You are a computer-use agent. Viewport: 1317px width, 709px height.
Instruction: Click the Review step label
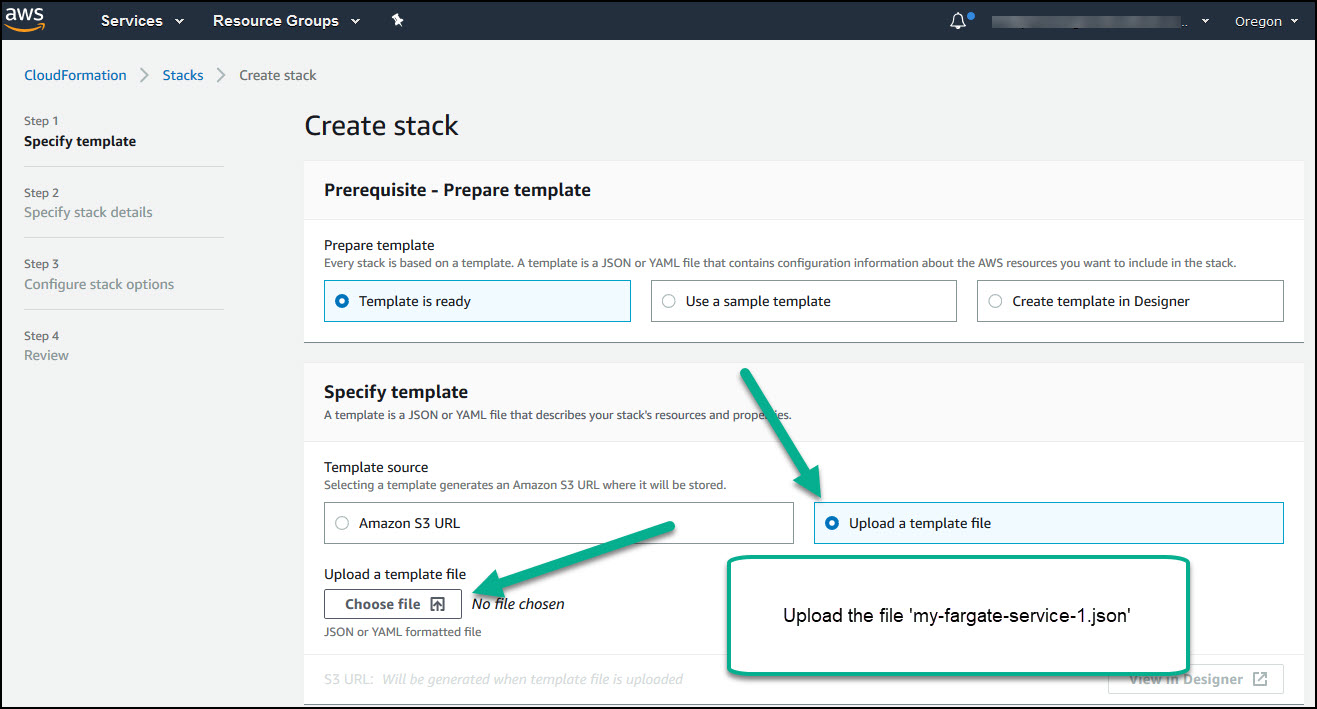46,355
